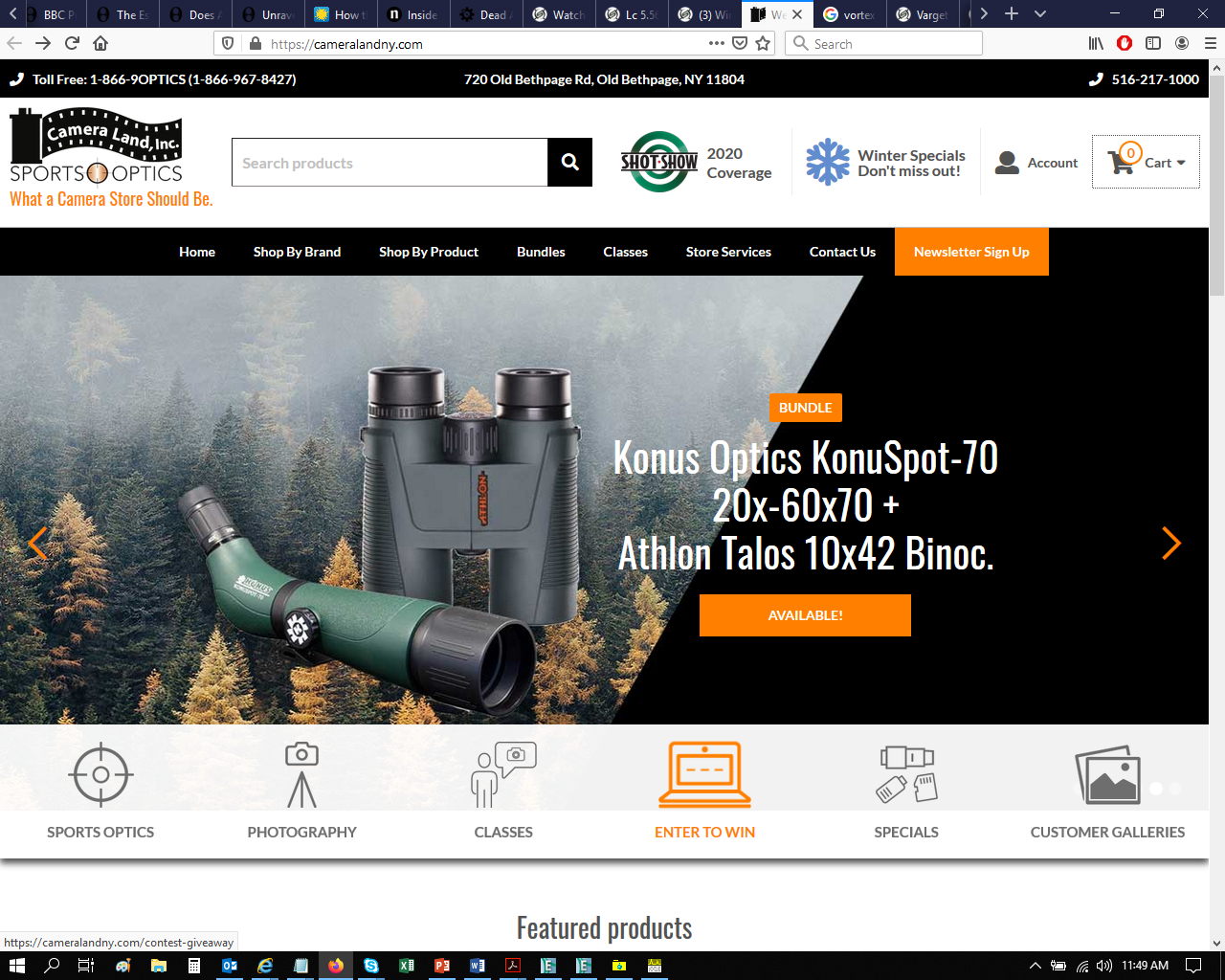1225x980 pixels.
Task: Click the AVAILABLE! button
Action: coord(805,615)
